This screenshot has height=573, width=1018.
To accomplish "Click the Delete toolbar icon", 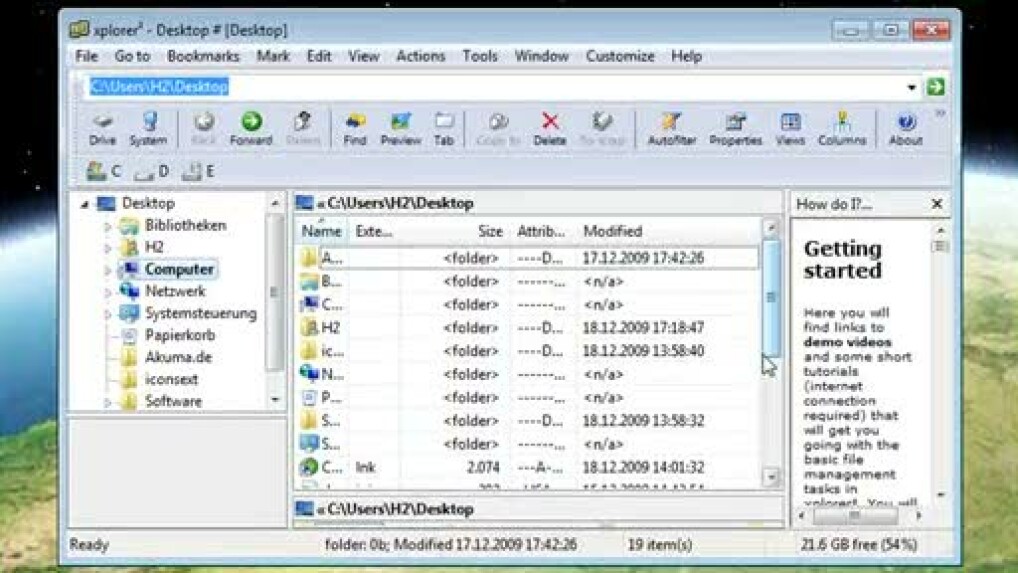I will (549, 128).
